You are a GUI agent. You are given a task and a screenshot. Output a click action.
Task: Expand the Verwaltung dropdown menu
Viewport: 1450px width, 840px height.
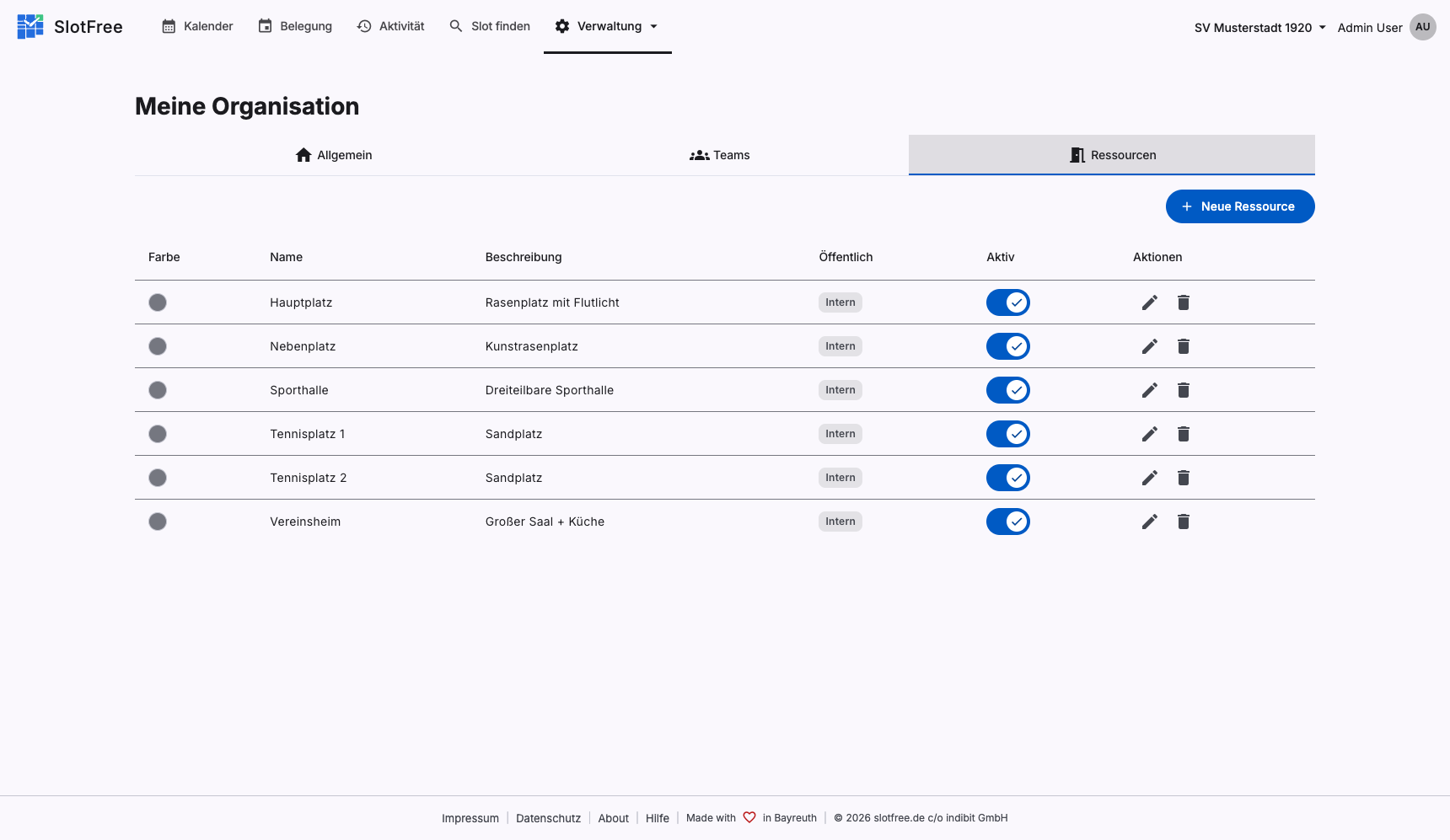click(656, 26)
